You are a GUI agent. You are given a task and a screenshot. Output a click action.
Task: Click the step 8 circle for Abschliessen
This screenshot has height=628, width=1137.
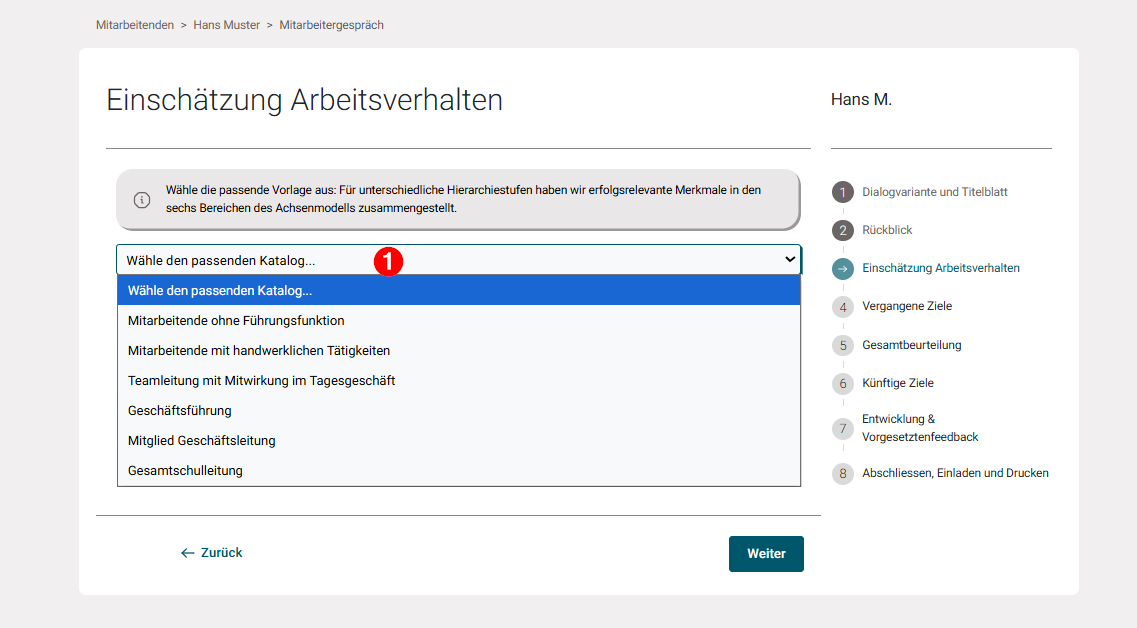843,472
